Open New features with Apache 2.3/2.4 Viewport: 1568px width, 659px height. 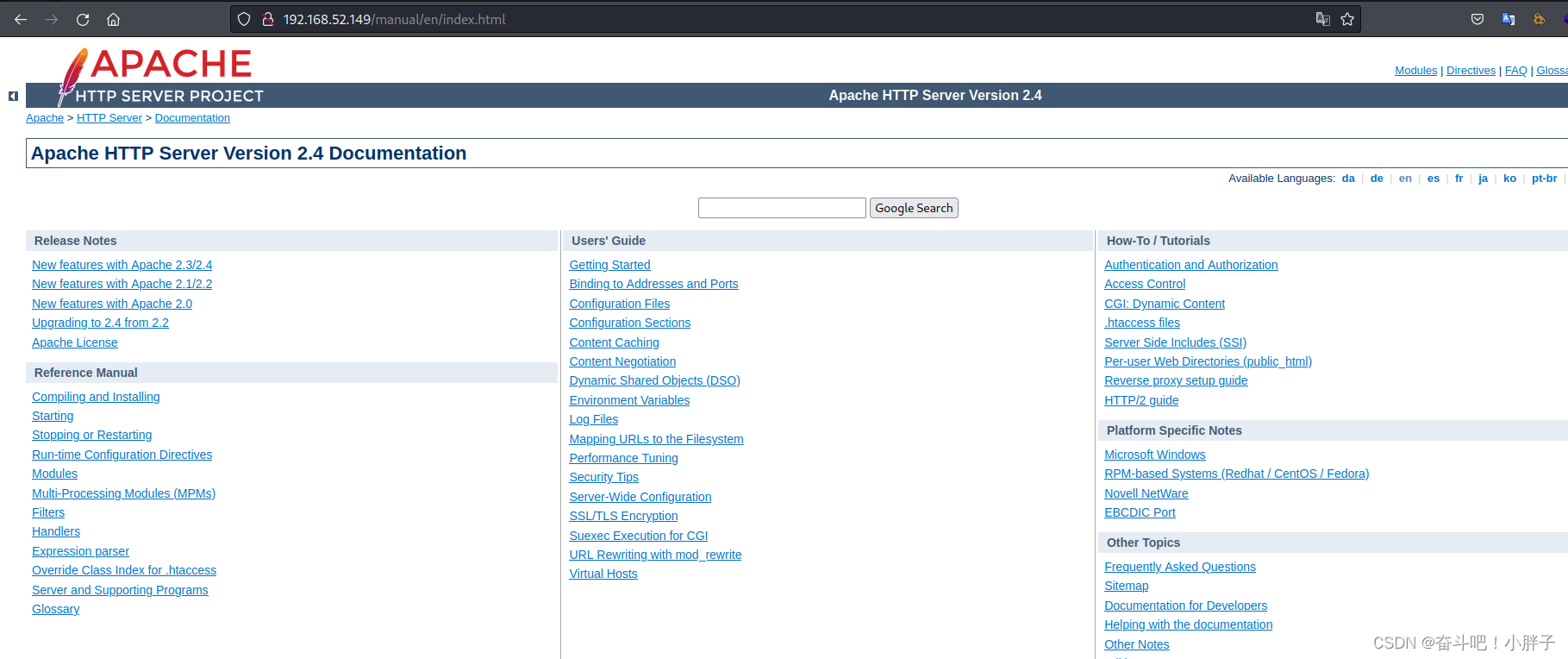(122, 265)
